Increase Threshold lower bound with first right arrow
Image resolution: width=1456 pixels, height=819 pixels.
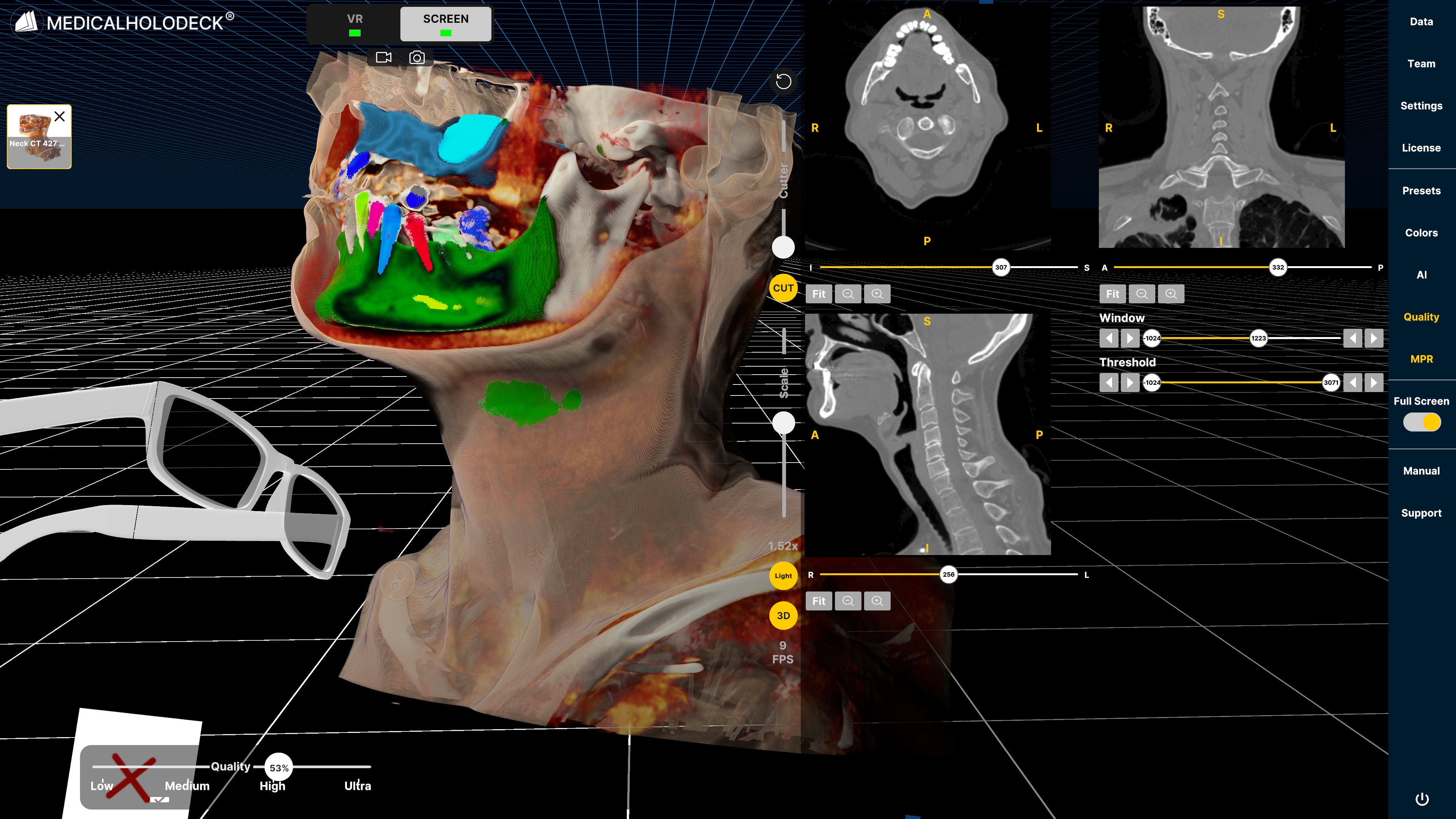click(1130, 383)
